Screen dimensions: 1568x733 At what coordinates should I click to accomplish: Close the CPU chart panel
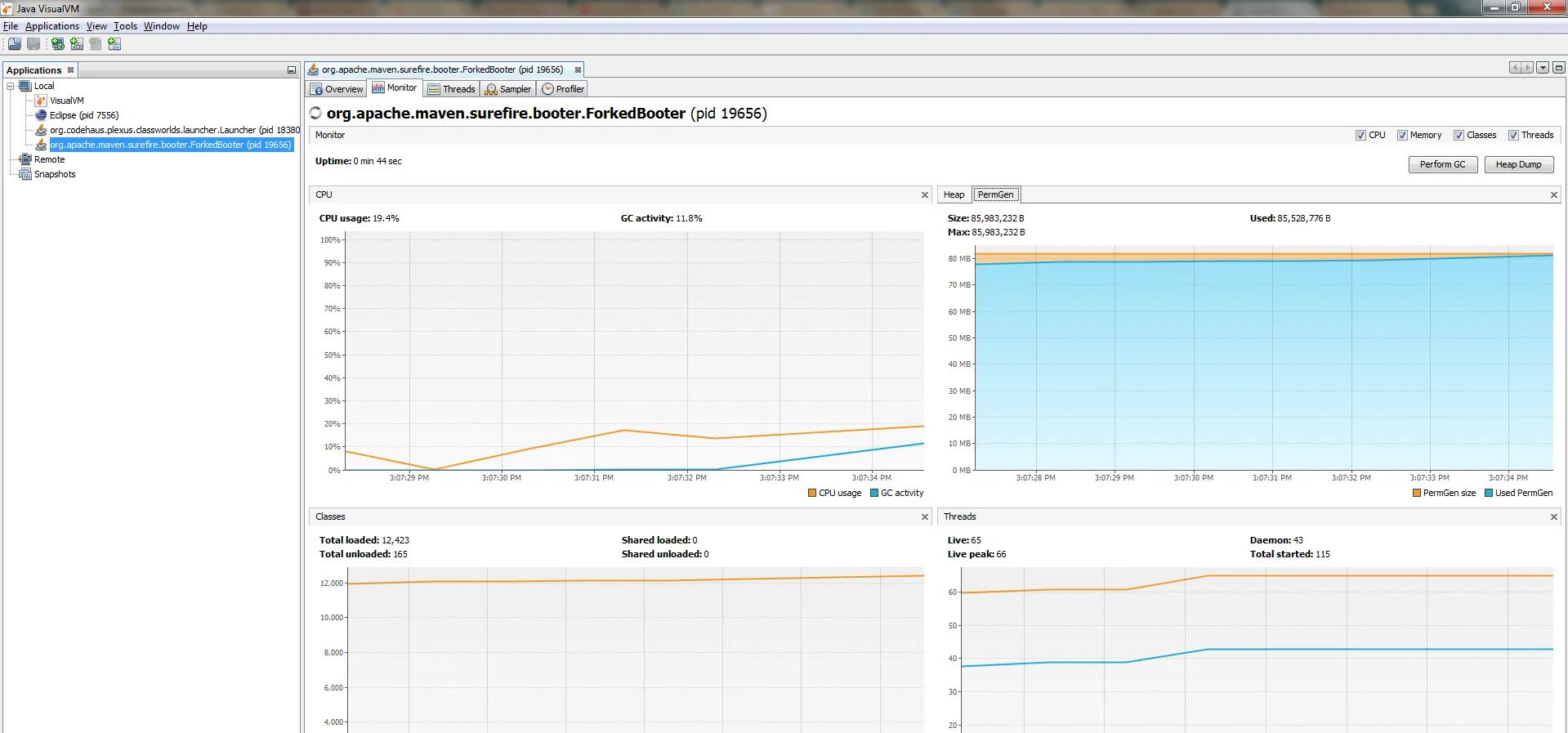point(925,195)
